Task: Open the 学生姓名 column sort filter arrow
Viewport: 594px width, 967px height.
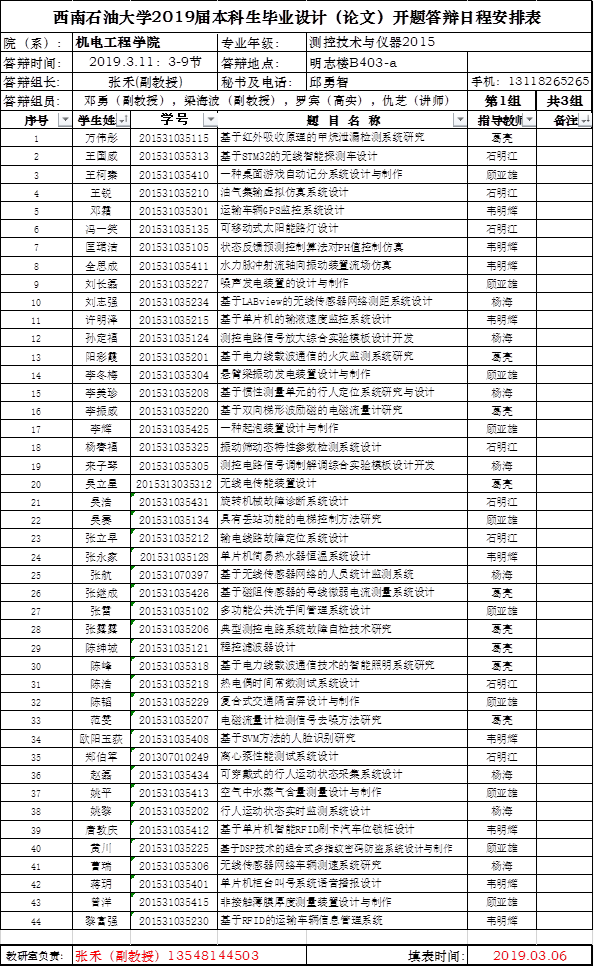Action: pyautogui.click(x=123, y=120)
